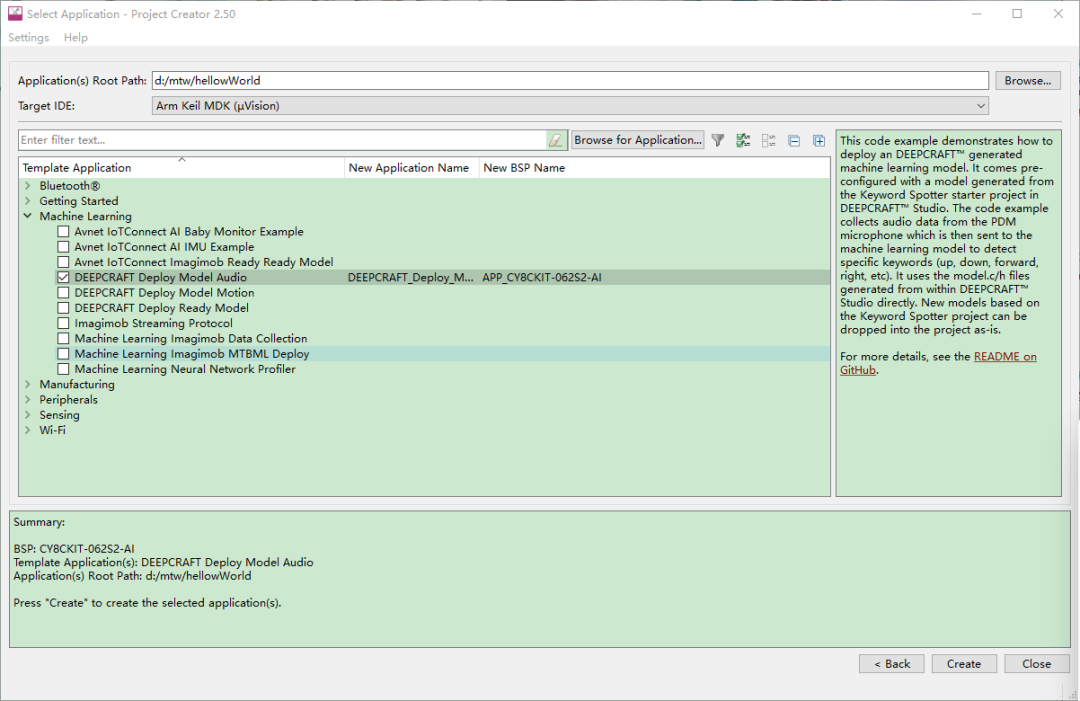This screenshot has width=1080, height=701.
Task: Tick Avnet IoTConnect Imagimob Ready Ready Model checkbox
Action: click(63, 262)
